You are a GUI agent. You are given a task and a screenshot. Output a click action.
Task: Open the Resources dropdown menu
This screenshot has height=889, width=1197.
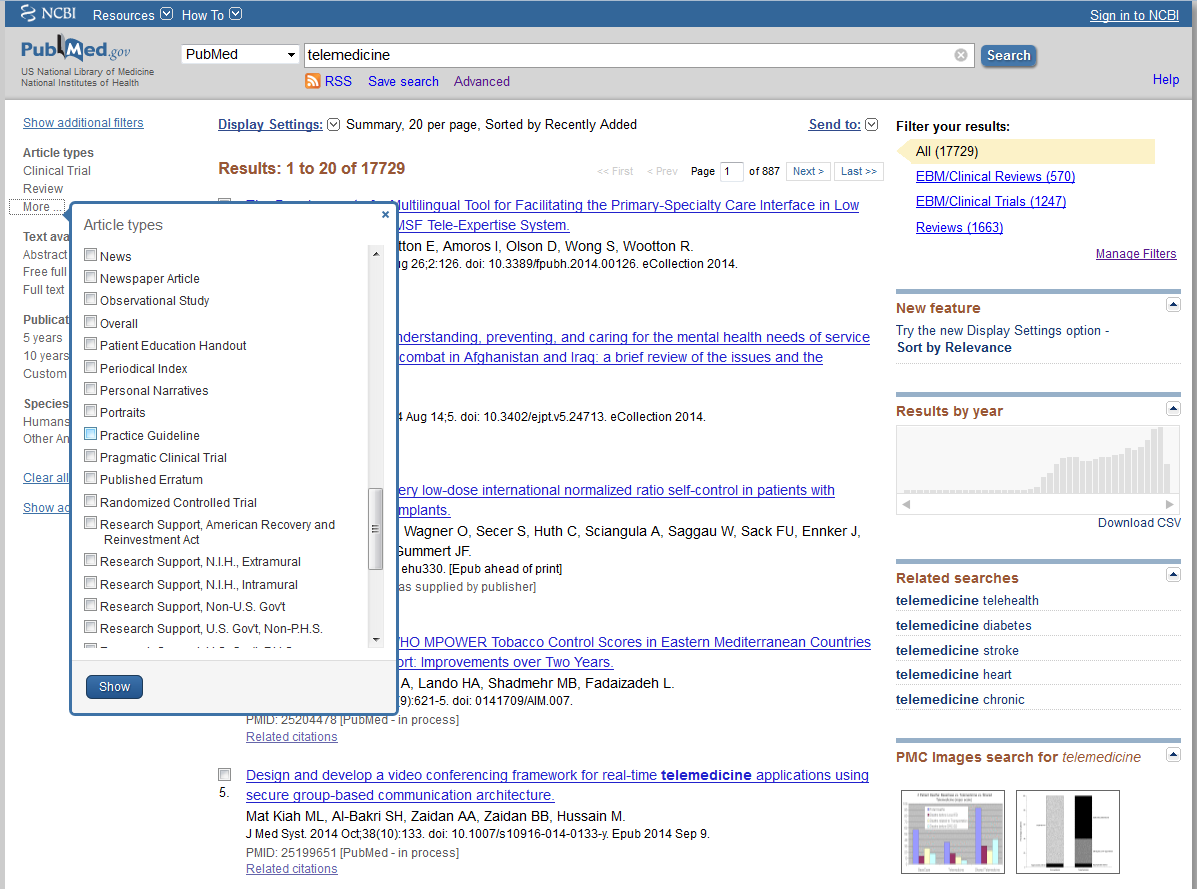click(133, 14)
